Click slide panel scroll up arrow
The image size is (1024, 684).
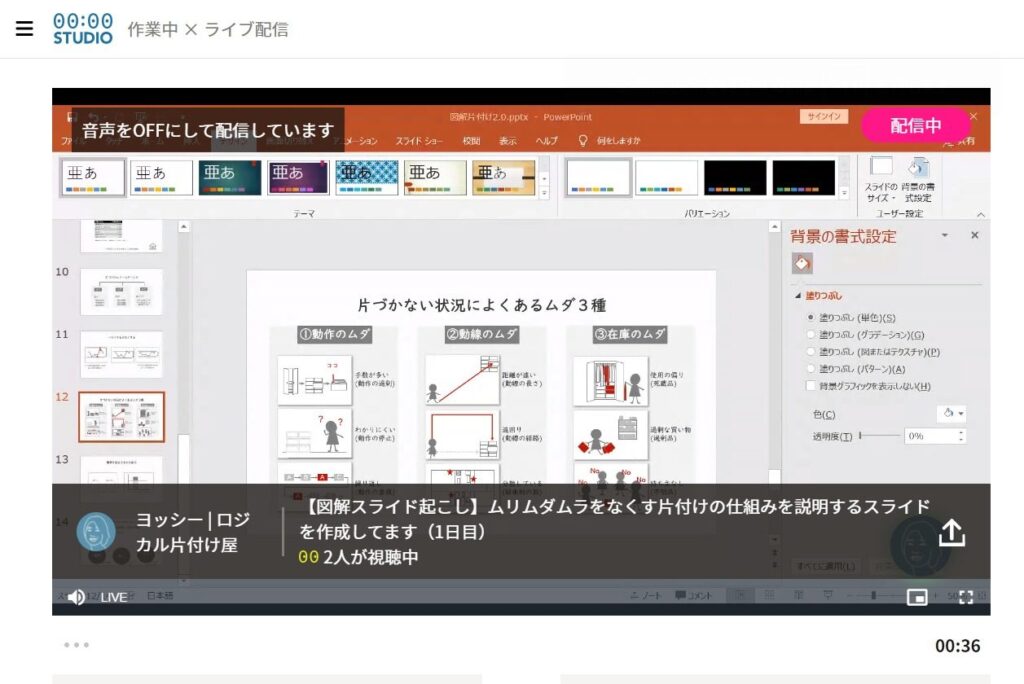[184, 227]
